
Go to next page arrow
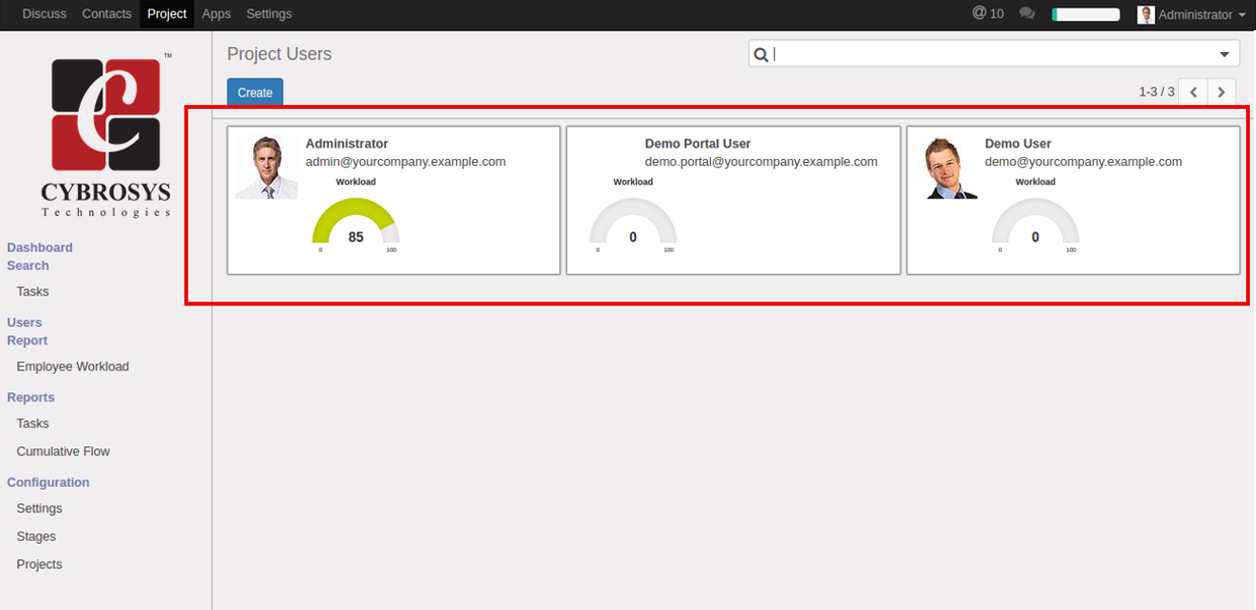pos(1221,92)
